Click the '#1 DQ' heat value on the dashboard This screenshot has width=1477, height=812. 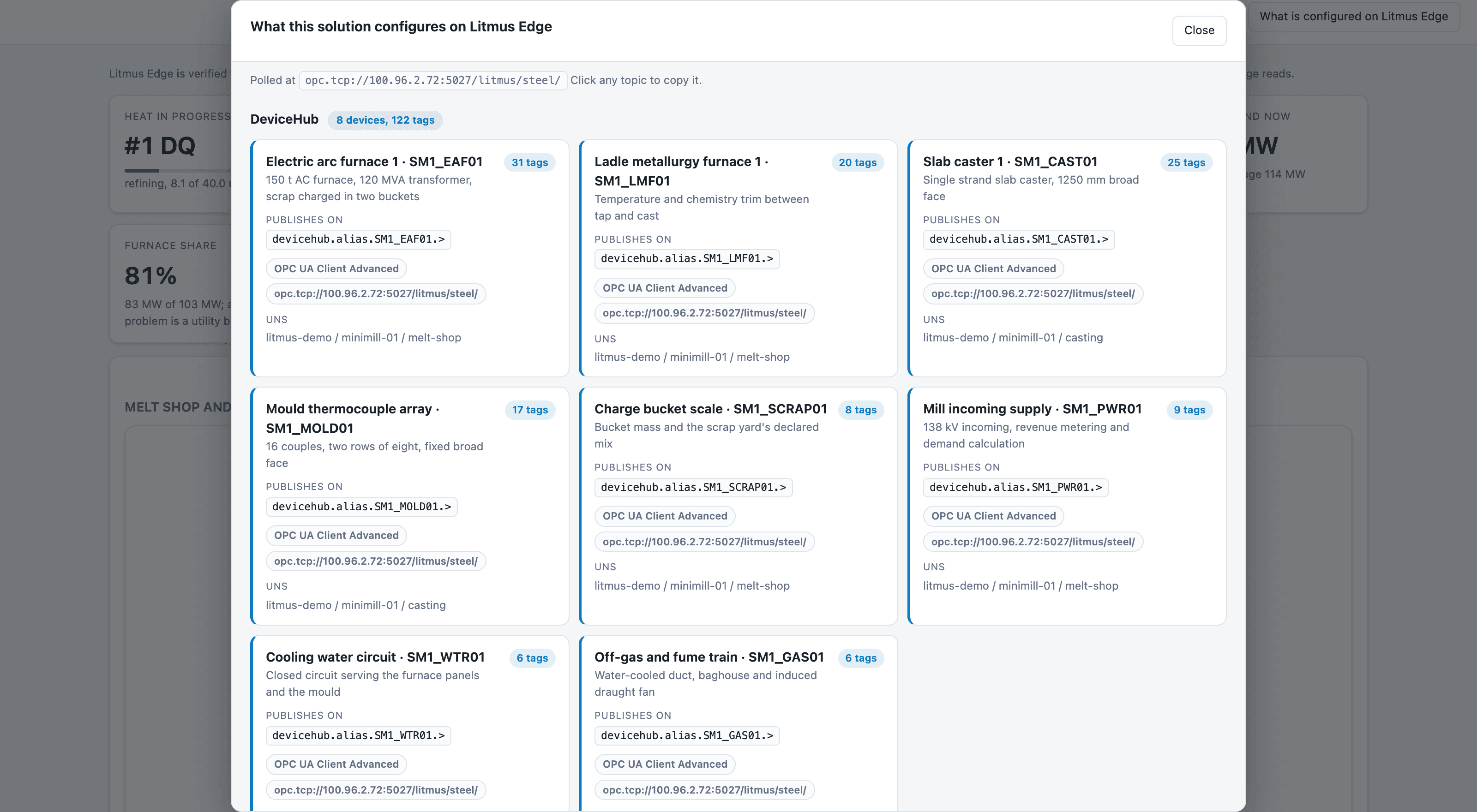pos(160,146)
